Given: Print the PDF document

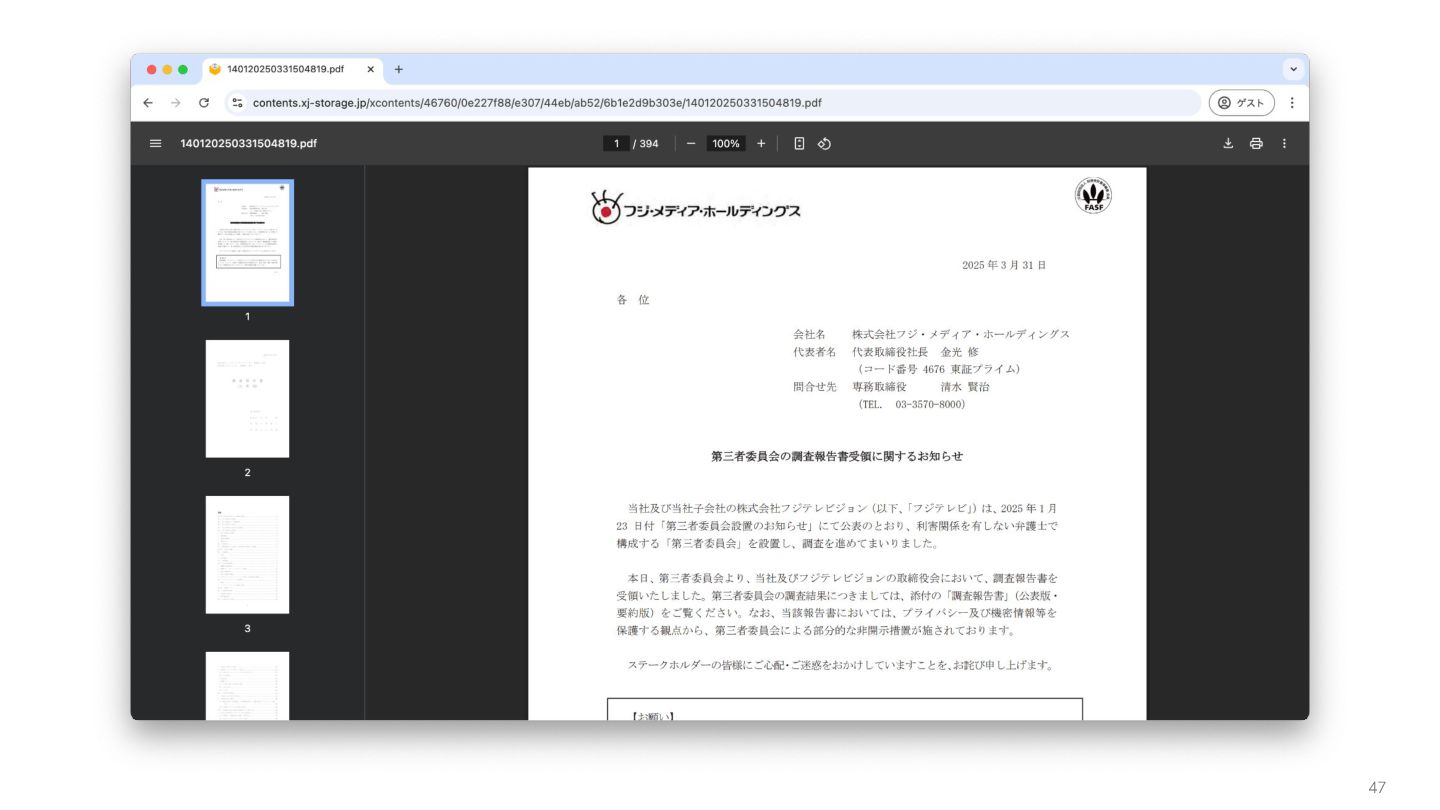Looking at the screenshot, I should [x=1256, y=143].
